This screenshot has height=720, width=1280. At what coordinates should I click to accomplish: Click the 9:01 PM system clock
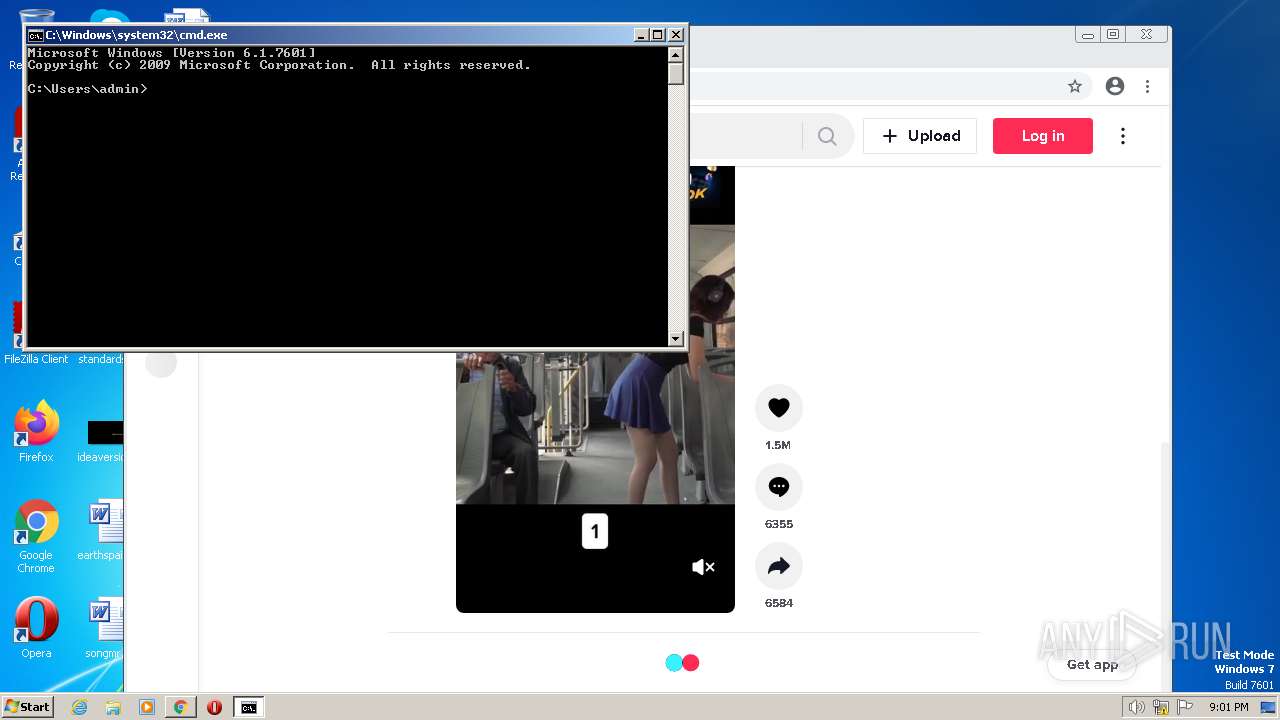coord(1228,707)
